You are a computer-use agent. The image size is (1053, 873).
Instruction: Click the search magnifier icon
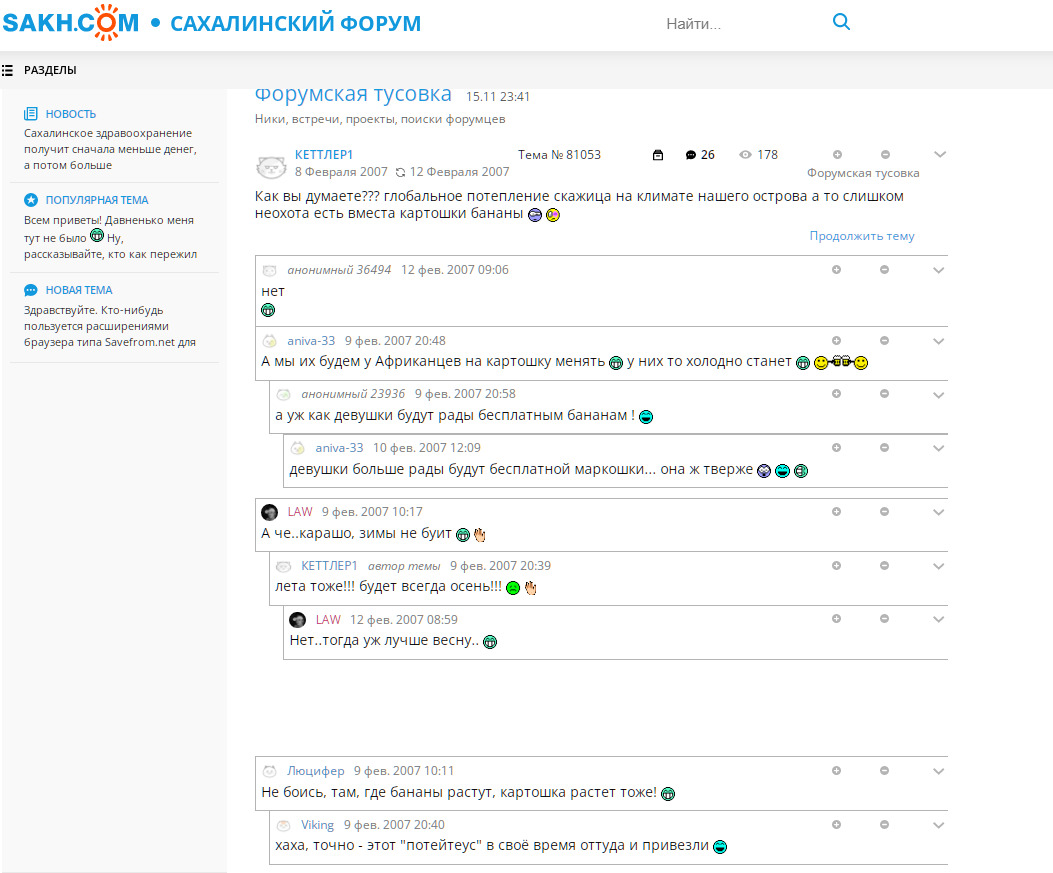(x=841, y=22)
